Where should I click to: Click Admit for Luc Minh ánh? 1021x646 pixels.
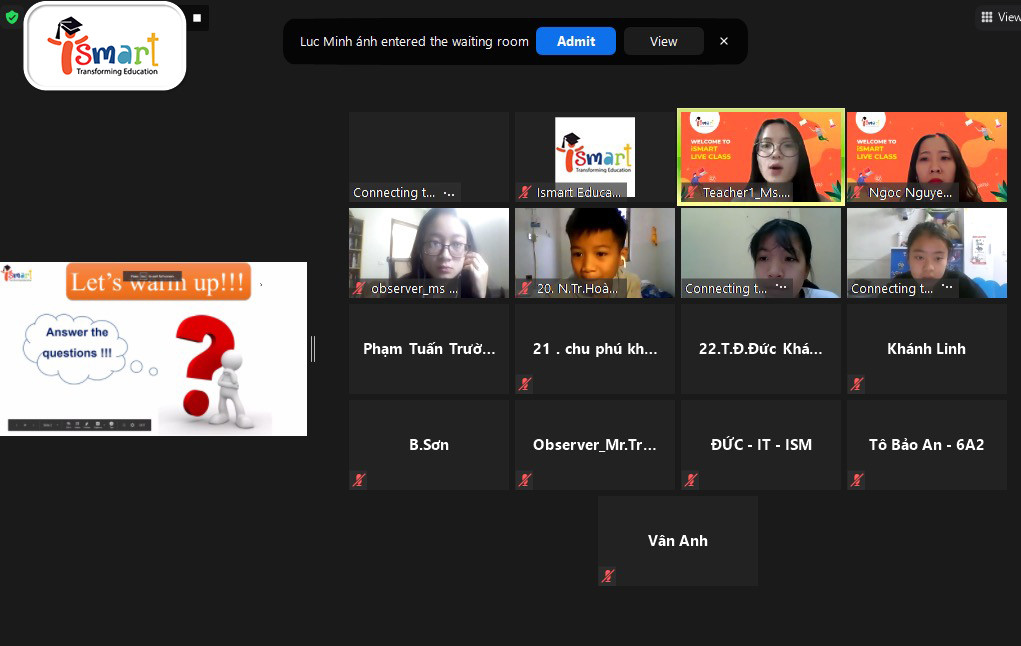point(575,41)
